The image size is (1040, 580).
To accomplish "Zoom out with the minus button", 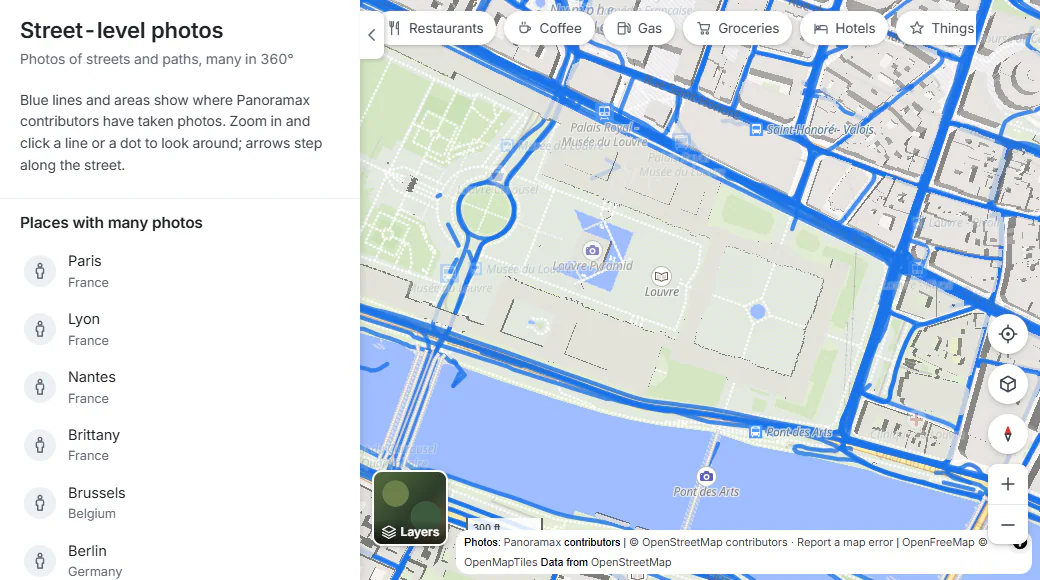I will (1008, 525).
